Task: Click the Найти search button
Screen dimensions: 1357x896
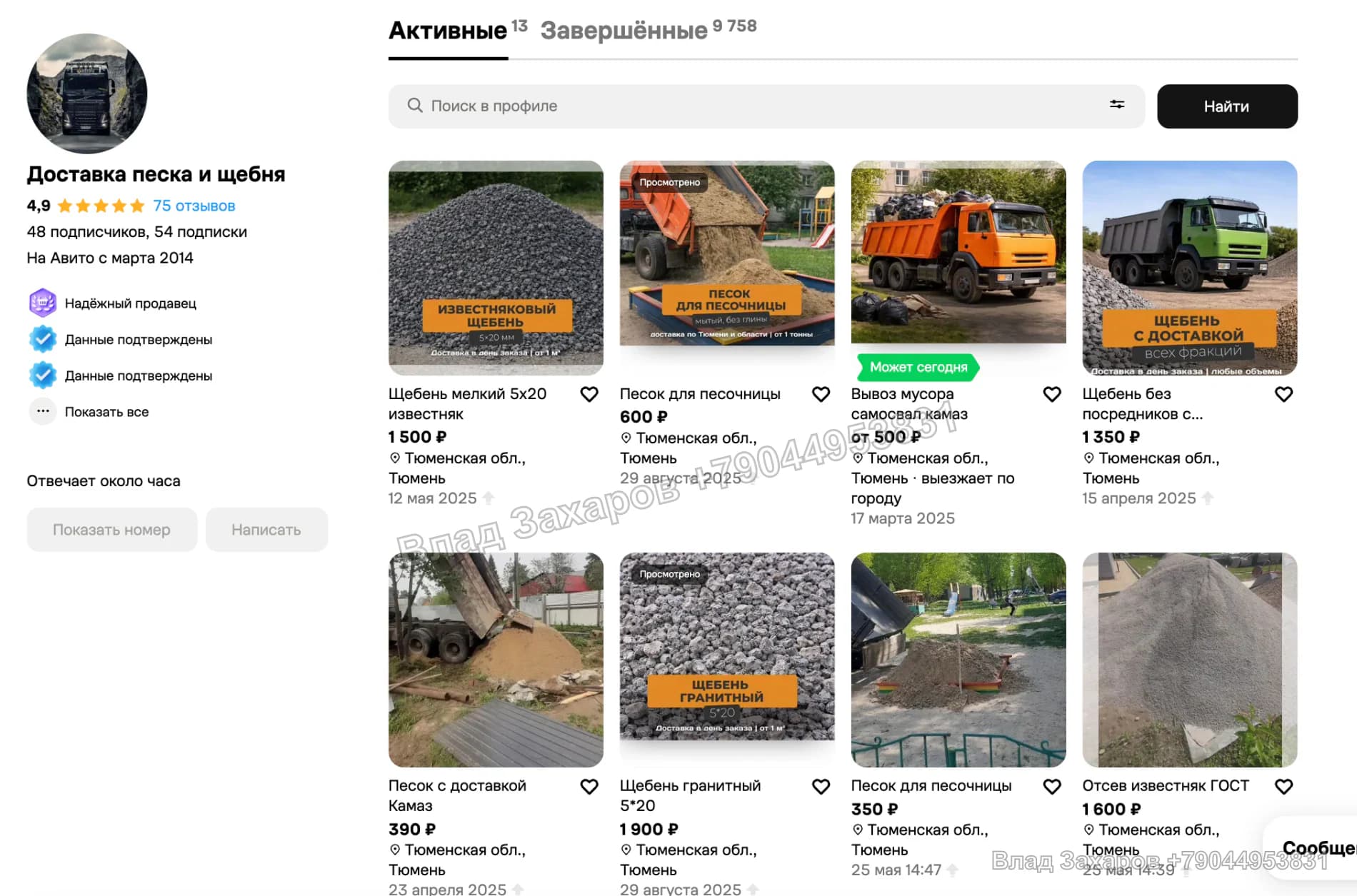Action: click(x=1227, y=106)
